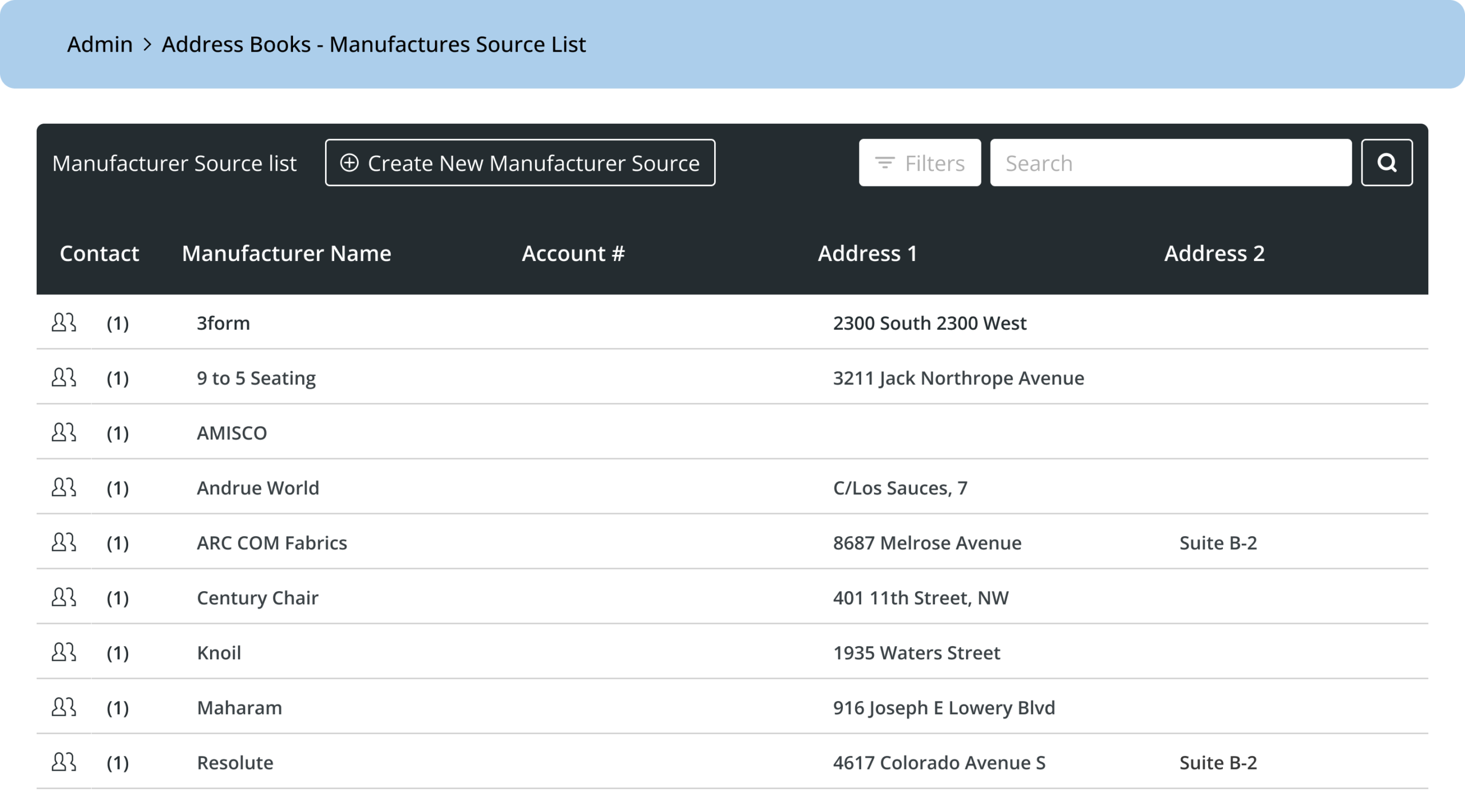1465x812 pixels.
Task: Click contact count (1) in Knoil row
Action: click(118, 653)
